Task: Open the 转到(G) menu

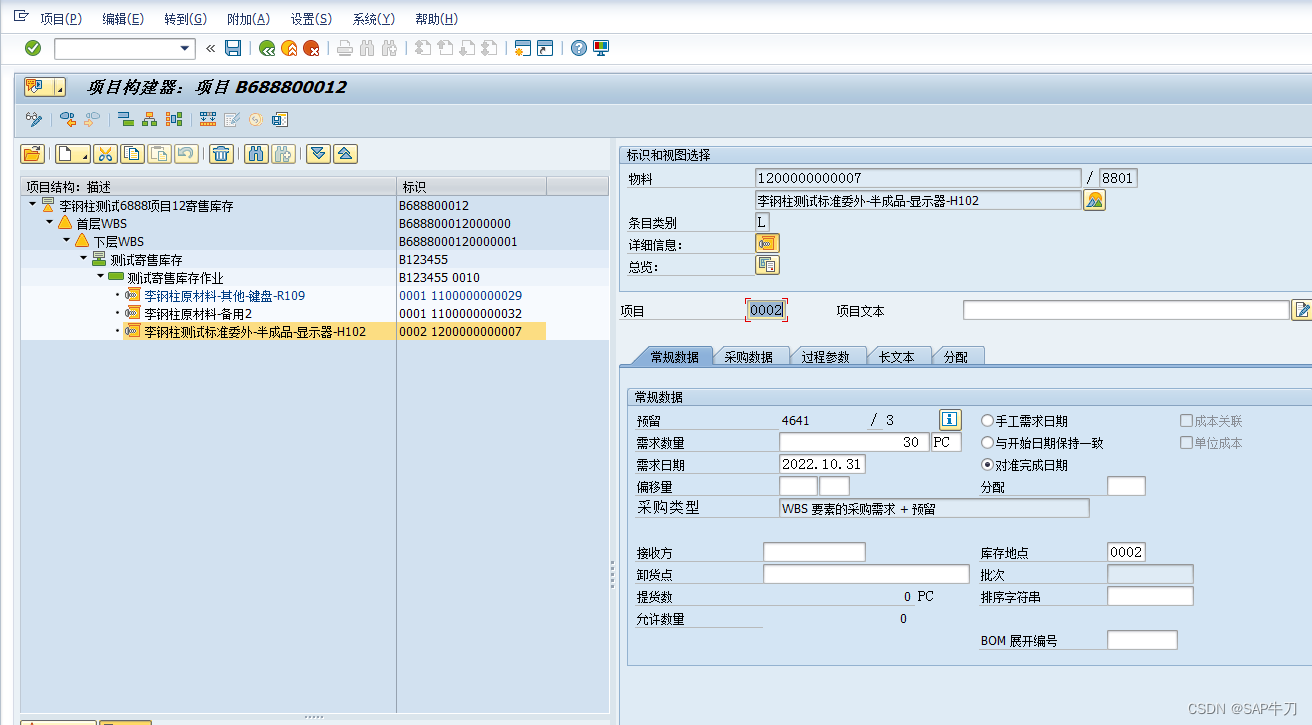Action: (x=185, y=19)
